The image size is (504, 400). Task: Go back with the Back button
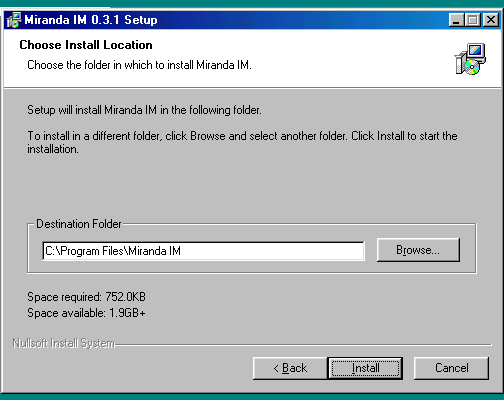(x=290, y=368)
